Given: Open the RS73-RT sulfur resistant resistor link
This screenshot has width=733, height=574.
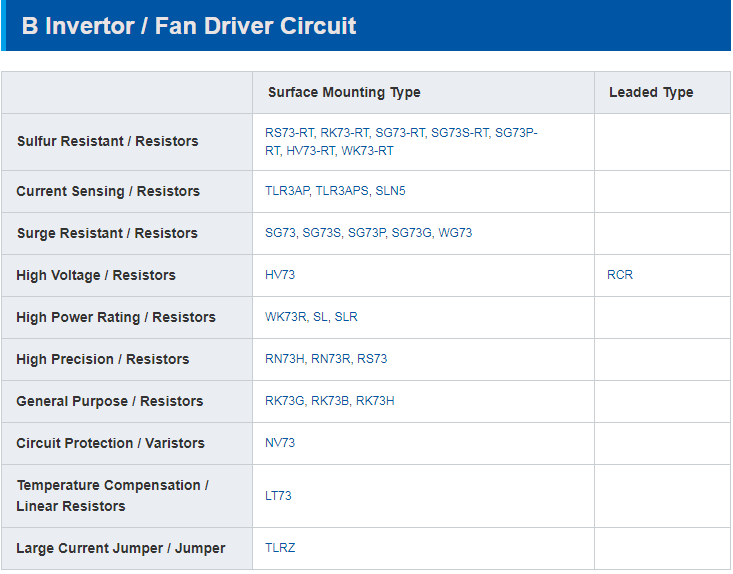Looking at the screenshot, I should (x=290, y=132).
